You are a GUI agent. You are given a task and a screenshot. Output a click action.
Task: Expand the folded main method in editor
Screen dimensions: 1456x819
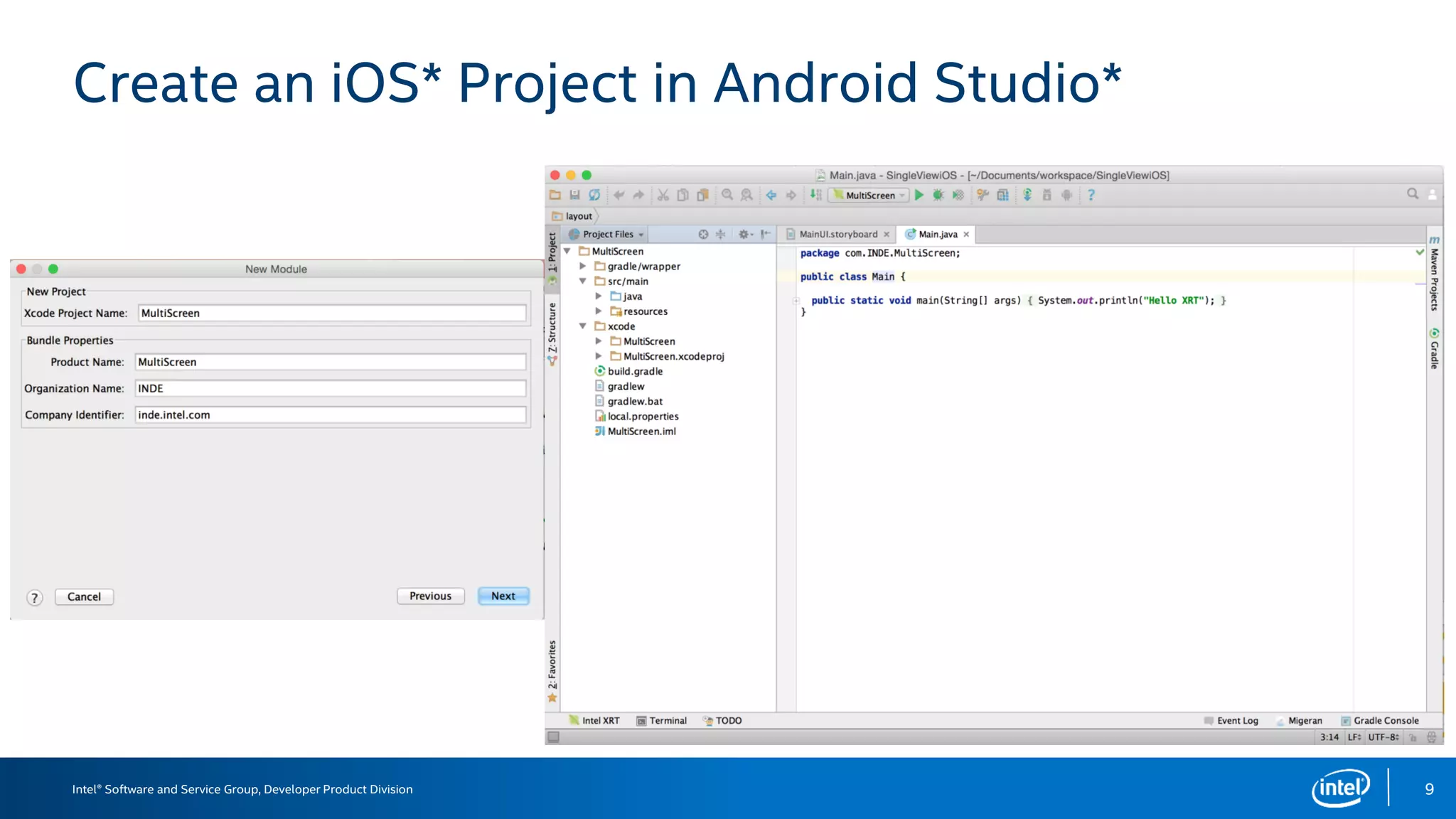pos(796,301)
